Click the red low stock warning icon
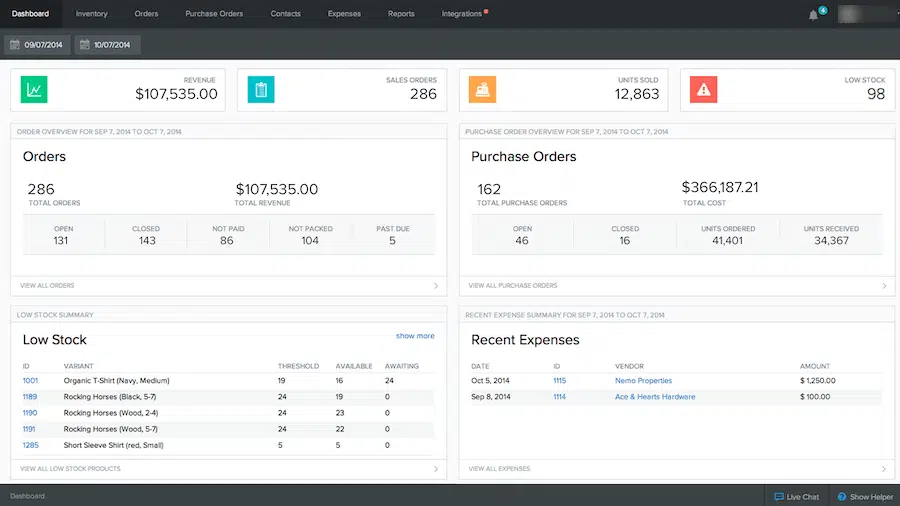 705,90
